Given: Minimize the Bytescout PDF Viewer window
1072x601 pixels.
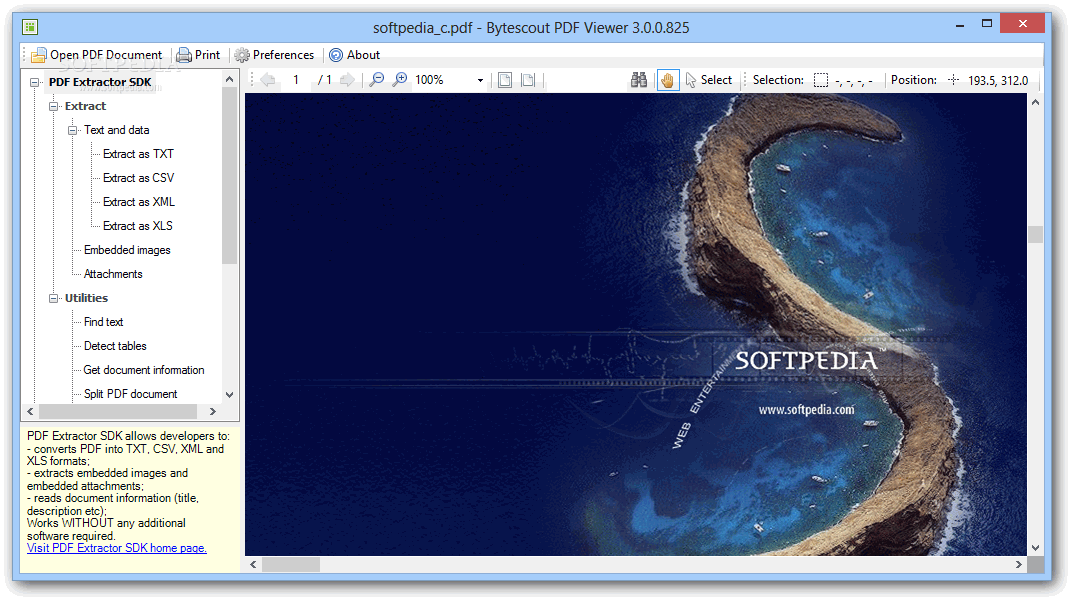Looking at the screenshot, I should click(x=960, y=25).
